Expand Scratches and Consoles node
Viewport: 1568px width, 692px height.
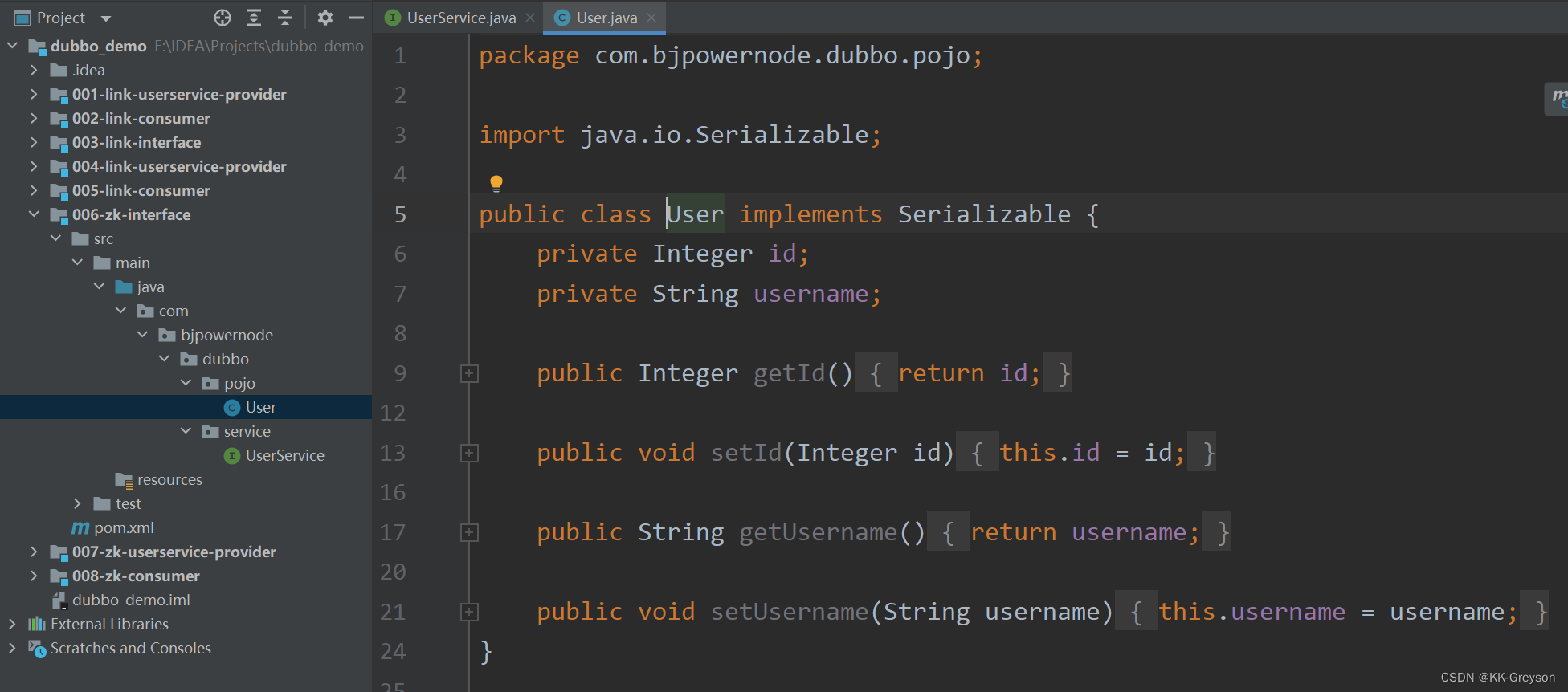[12, 648]
